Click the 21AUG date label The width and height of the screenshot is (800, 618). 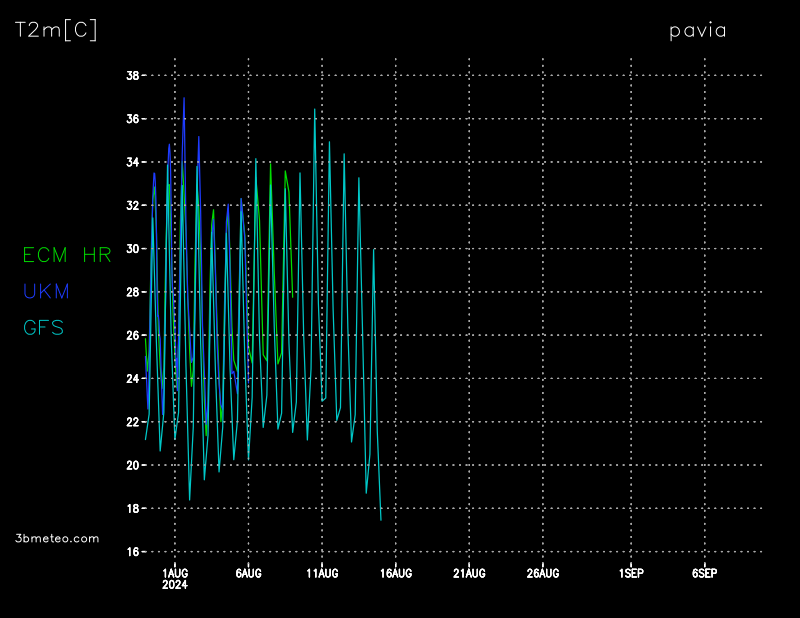pos(469,573)
